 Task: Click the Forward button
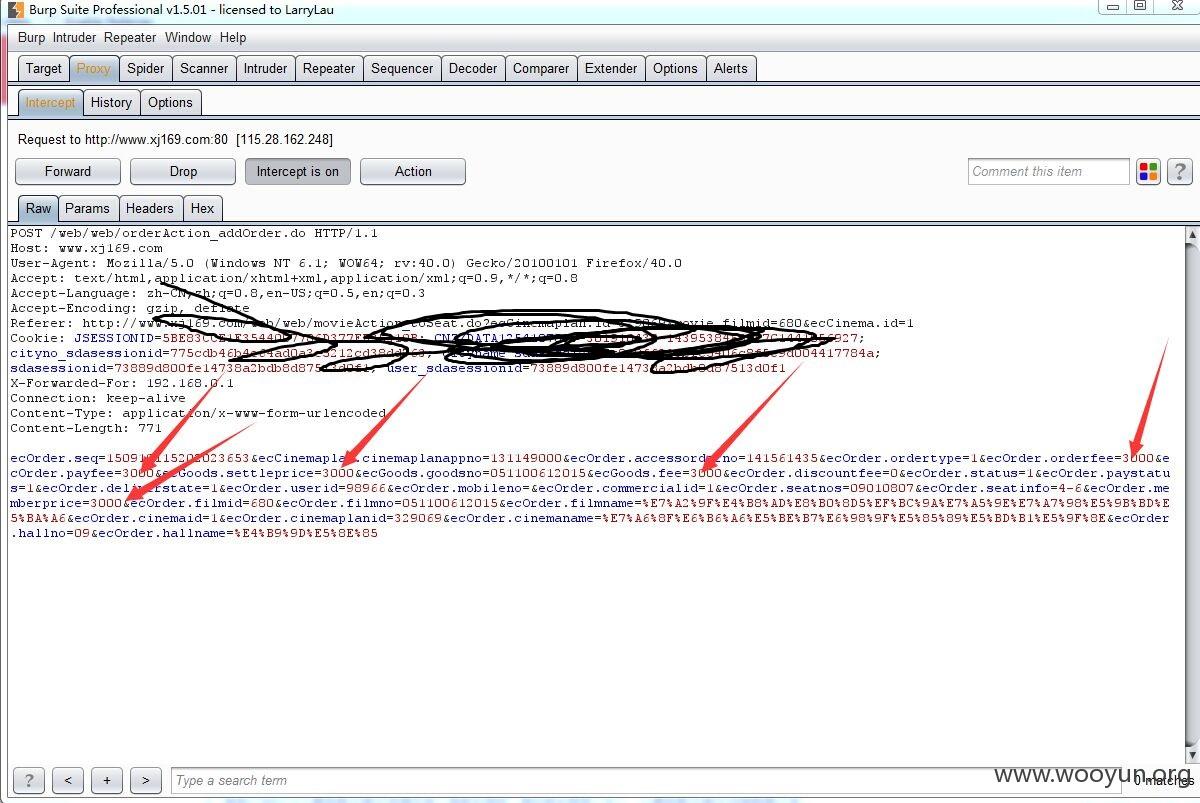tap(68, 172)
